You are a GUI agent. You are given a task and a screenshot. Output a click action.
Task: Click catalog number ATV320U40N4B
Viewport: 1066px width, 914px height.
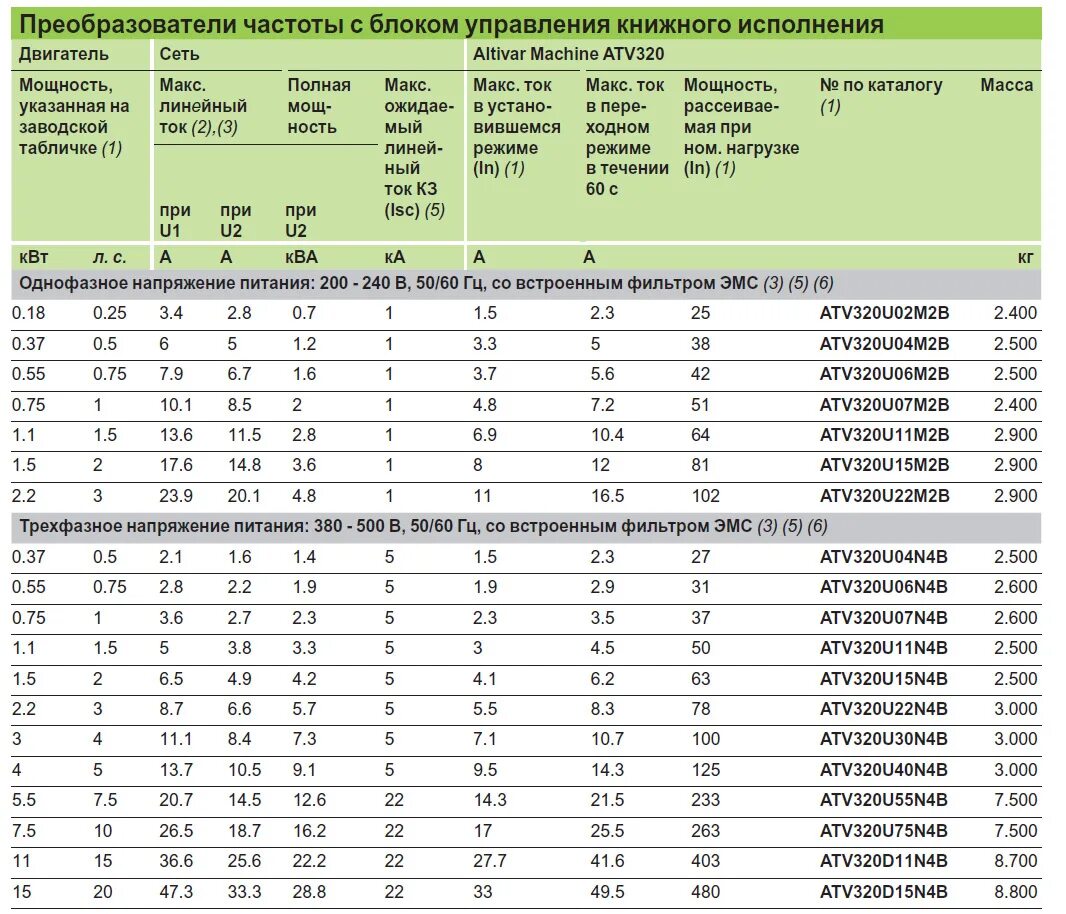(883, 770)
